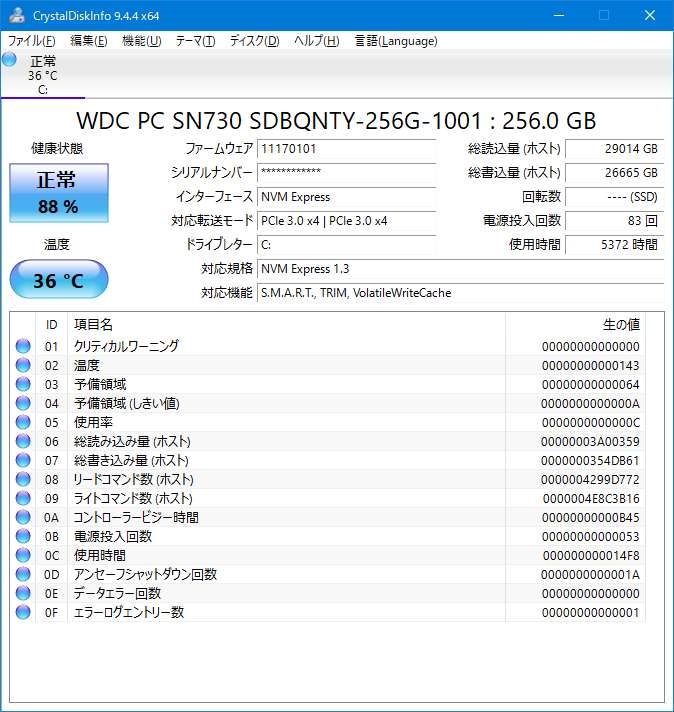674x712 pixels.
Task: Click the 対応機能 field S.M.A.R.T., TRIM
Action: 461,293
